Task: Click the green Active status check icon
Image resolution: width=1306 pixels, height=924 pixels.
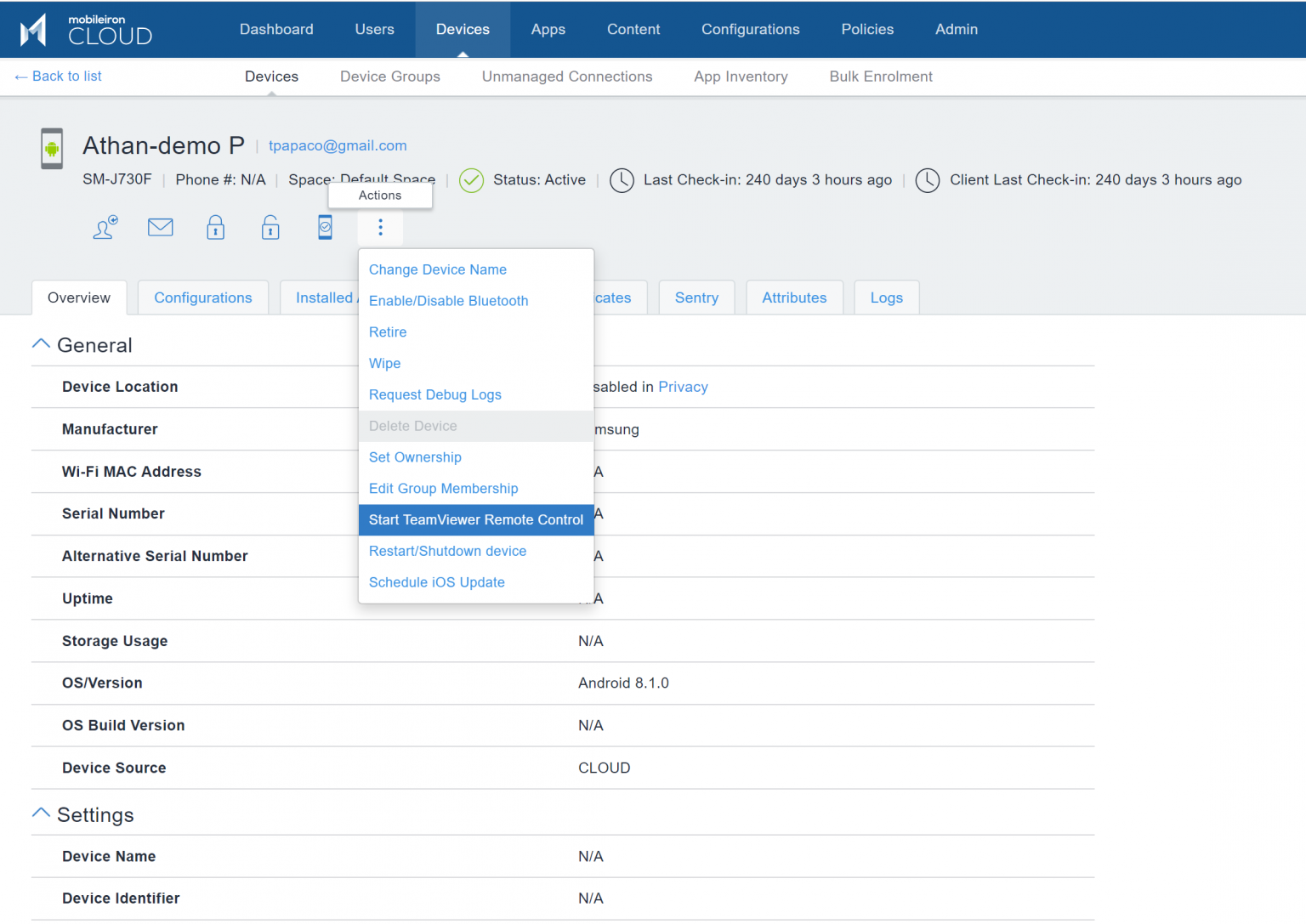Action: (470, 180)
